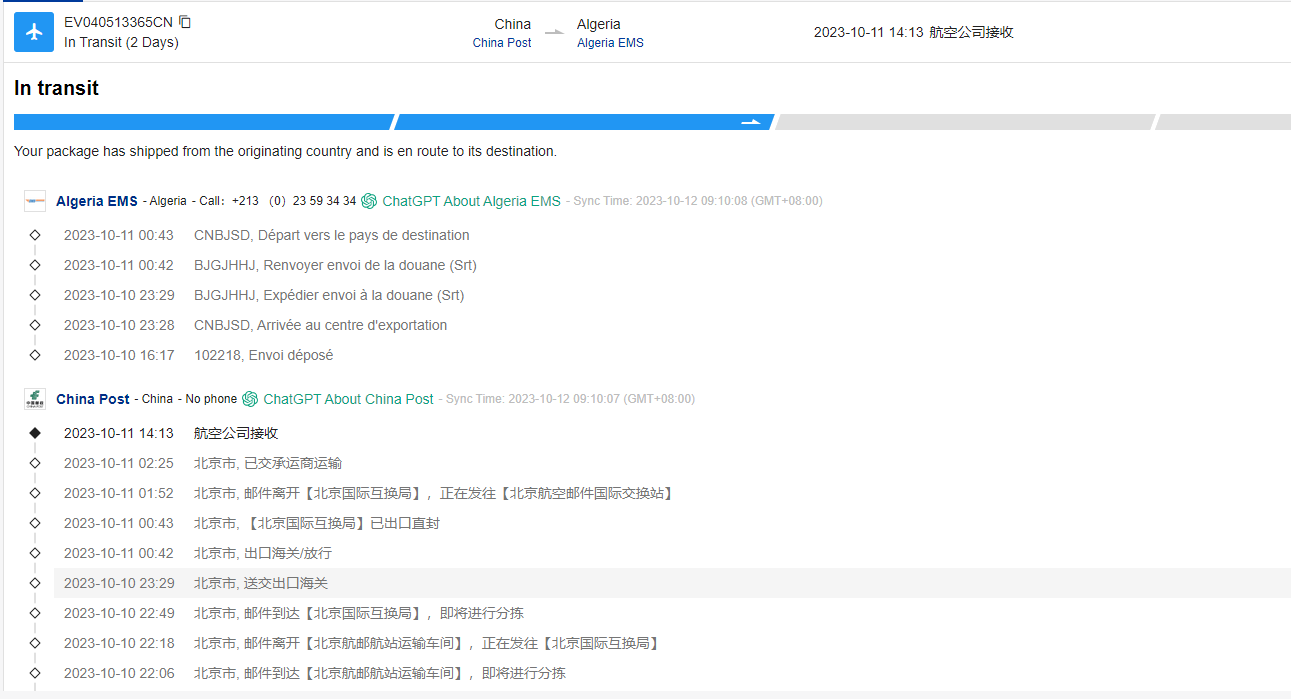Screen dimensions: 1291x699
Task: Select marker for Expédier envoi à la douane
Action: [x=35, y=295]
